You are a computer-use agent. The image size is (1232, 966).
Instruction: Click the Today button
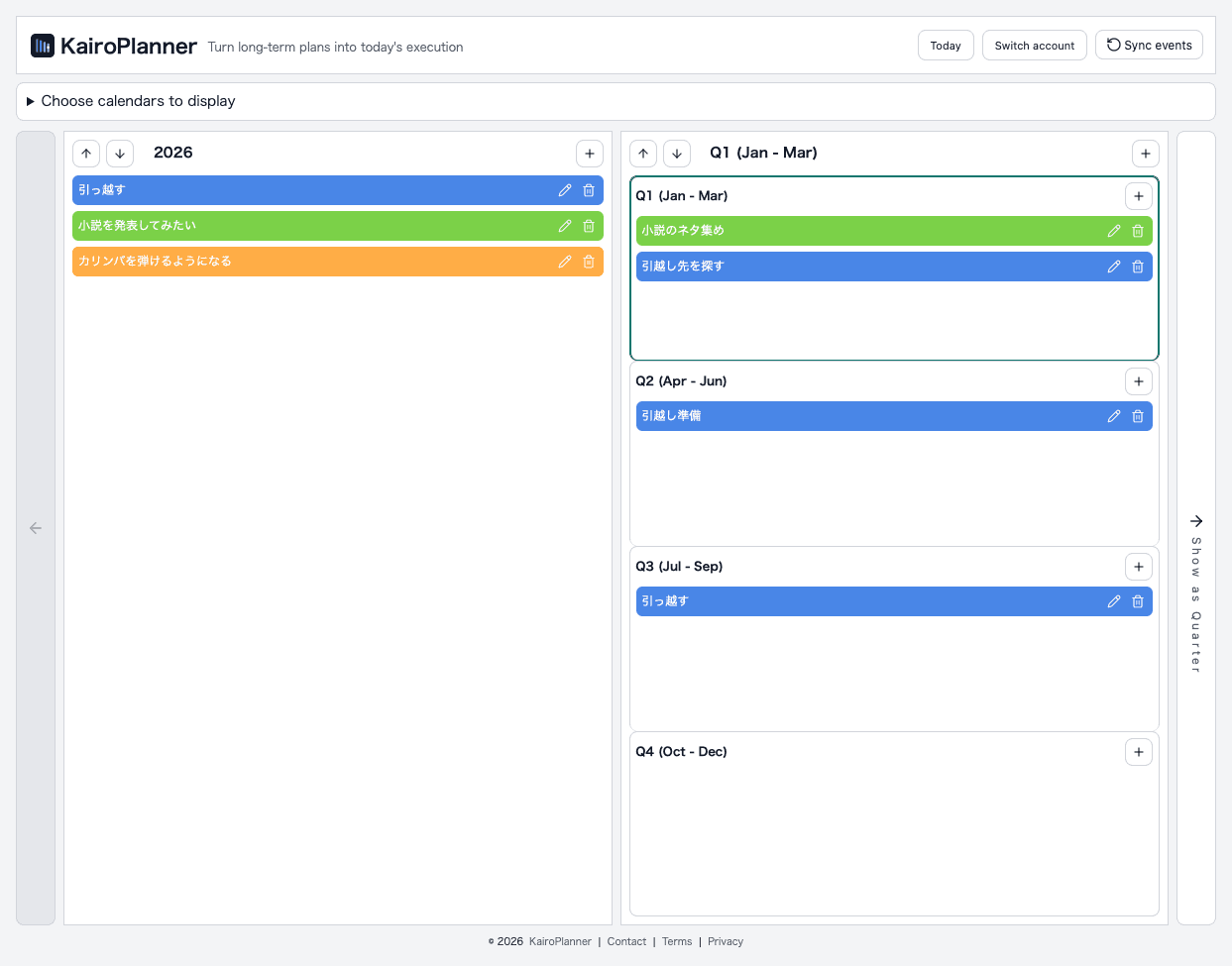coord(946,46)
